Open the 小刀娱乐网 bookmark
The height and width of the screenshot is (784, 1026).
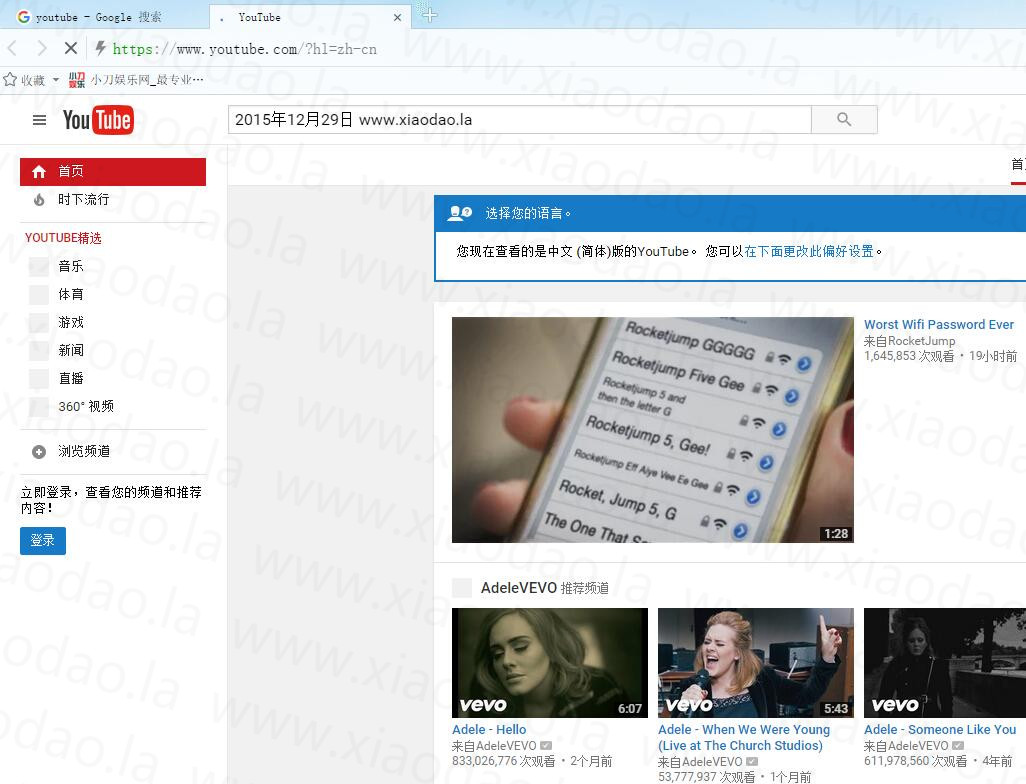coord(136,80)
